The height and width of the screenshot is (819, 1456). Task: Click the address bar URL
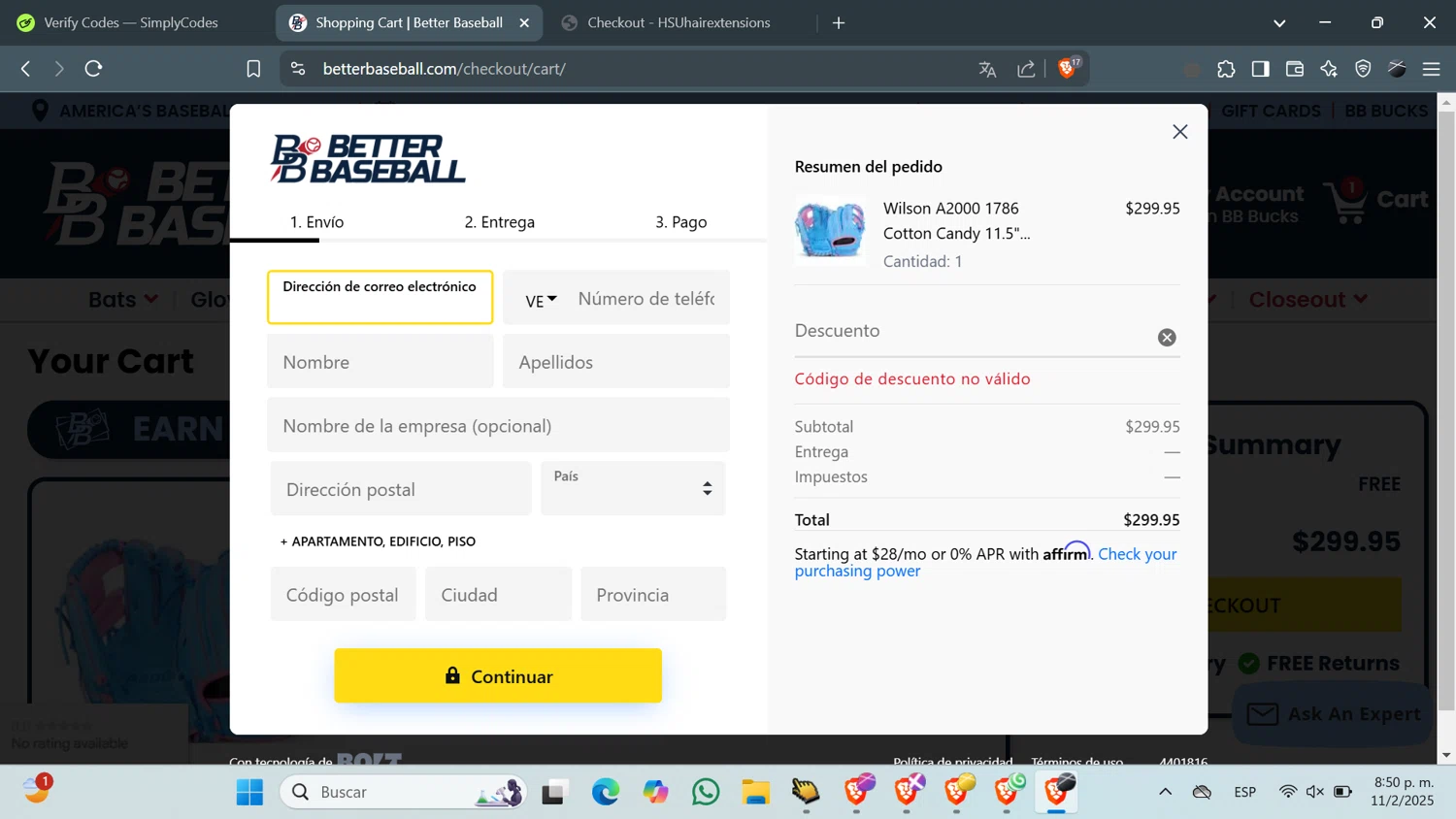(444, 69)
